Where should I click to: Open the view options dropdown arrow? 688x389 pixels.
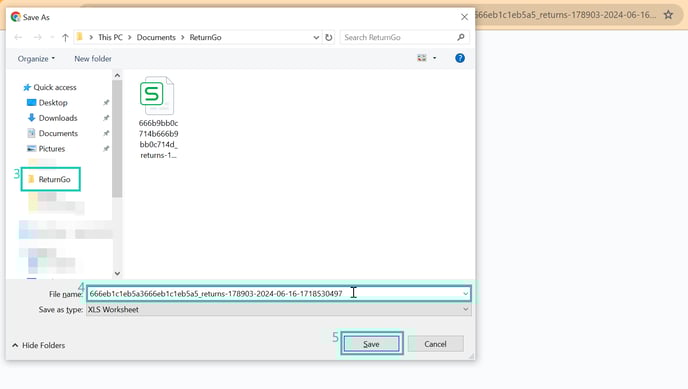(435, 58)
